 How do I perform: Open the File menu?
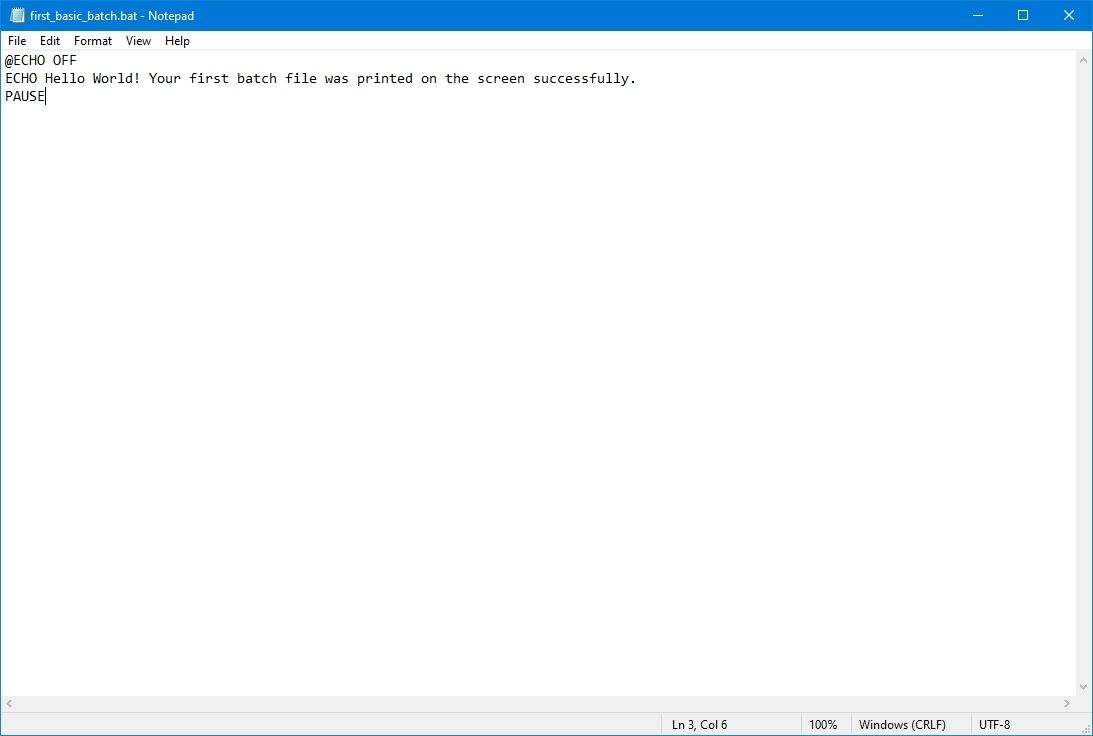pos(16,41)
